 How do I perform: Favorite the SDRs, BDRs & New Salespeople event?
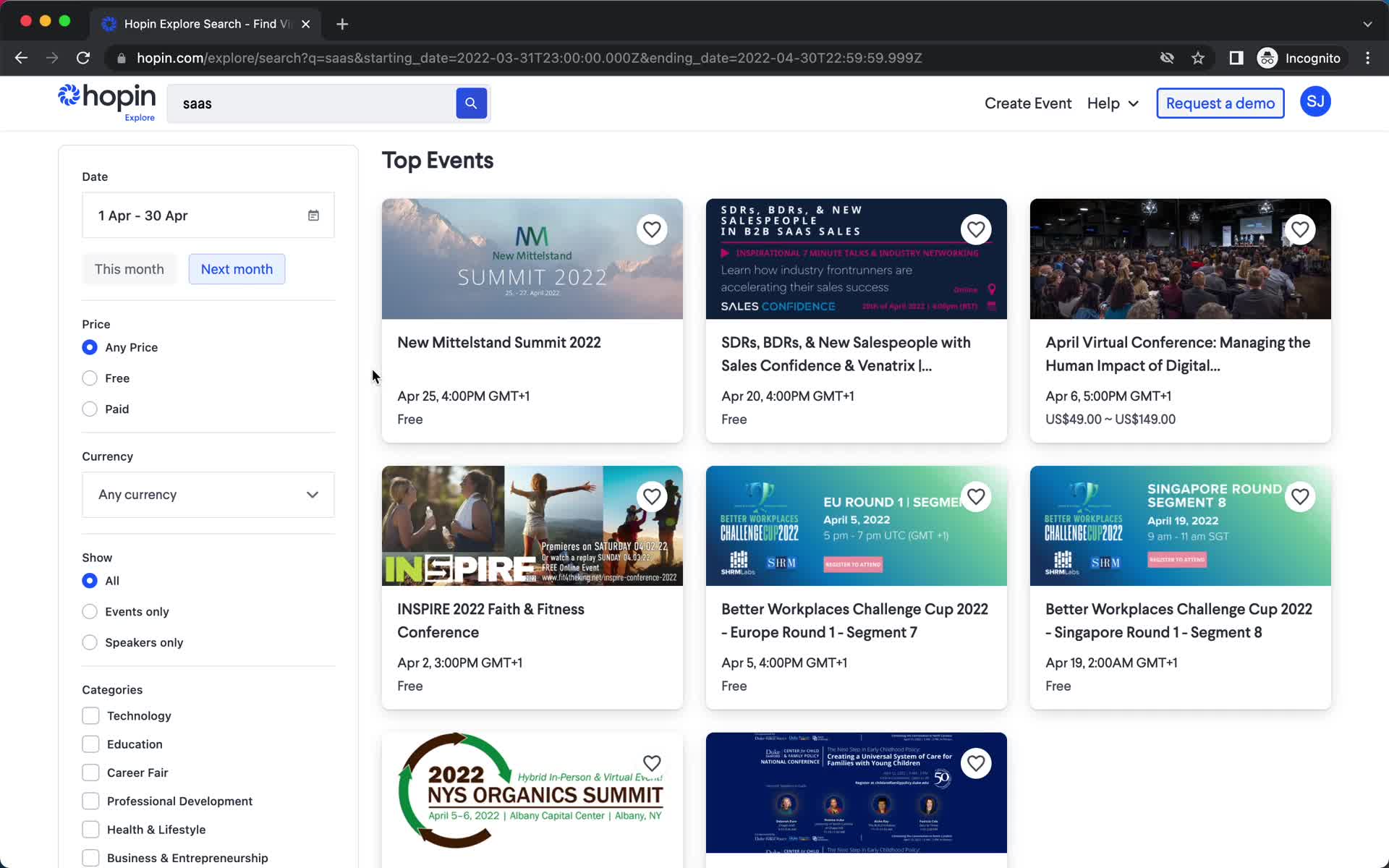pyautogui.click(x=976, y=230)
